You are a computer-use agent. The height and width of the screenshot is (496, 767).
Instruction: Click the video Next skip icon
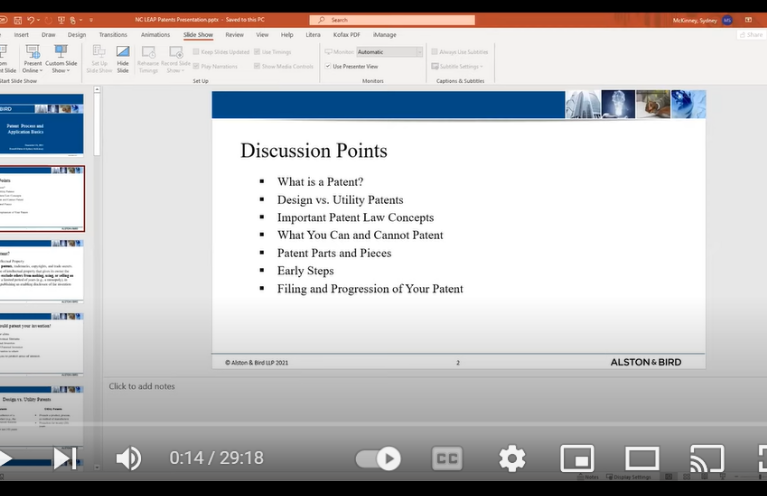65,458
